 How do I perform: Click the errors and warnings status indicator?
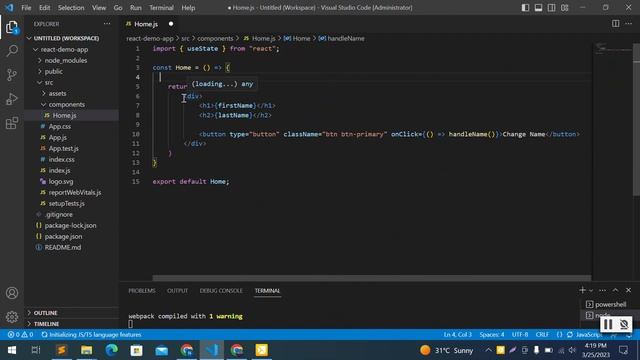(20, 335)
